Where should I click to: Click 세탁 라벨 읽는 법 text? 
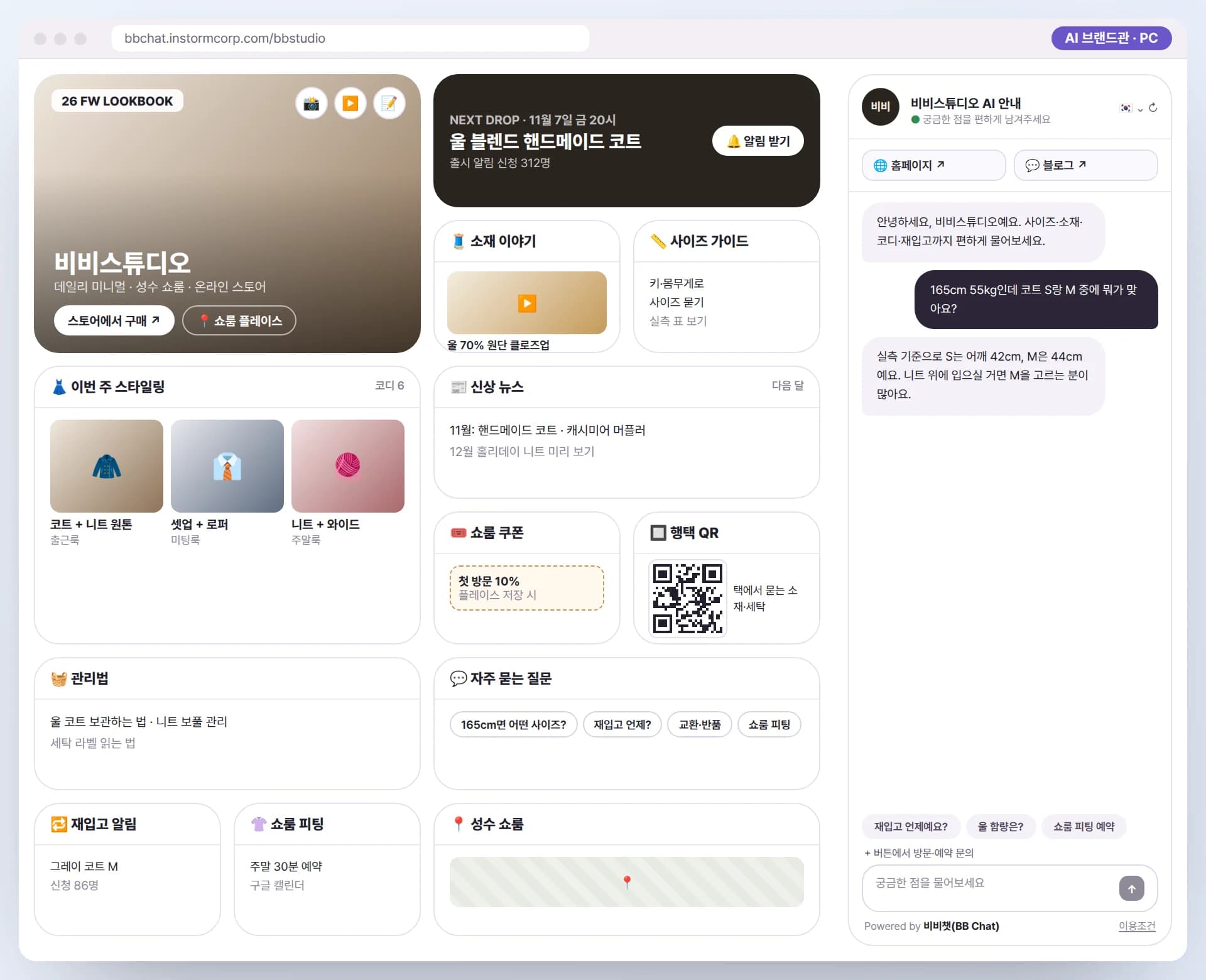93,743
